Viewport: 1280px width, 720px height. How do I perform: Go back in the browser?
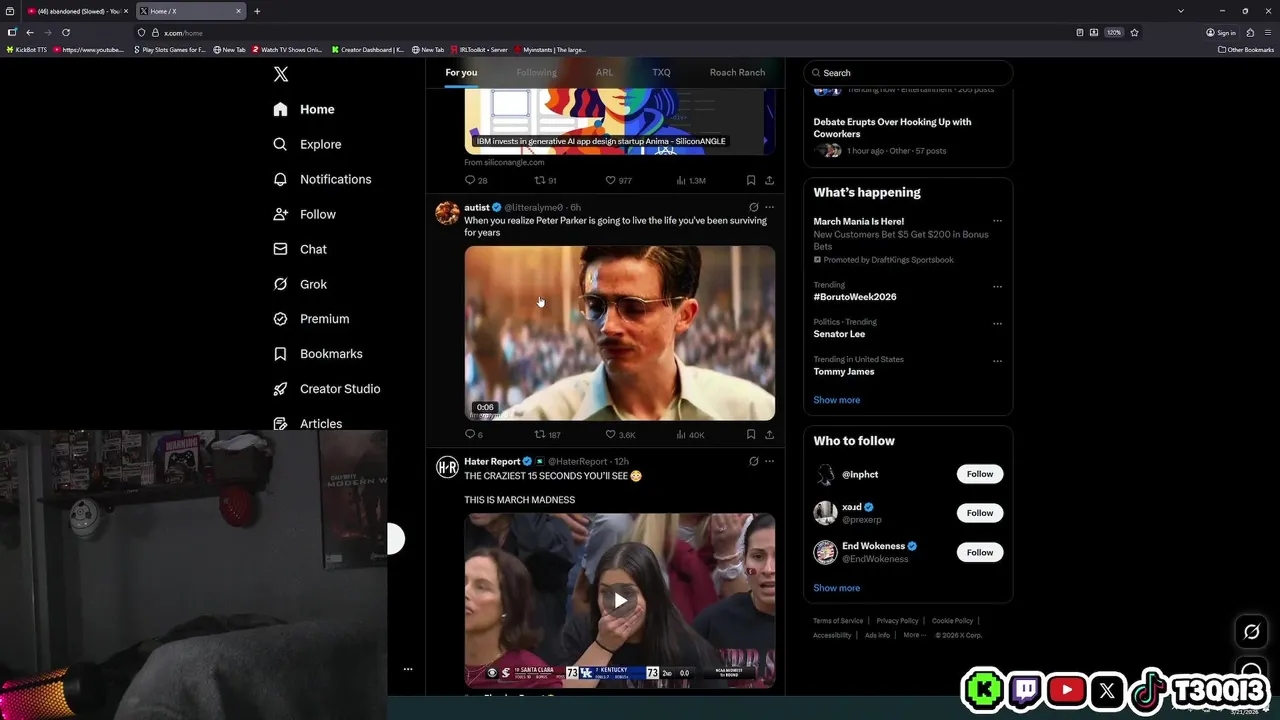pos(30,32)
